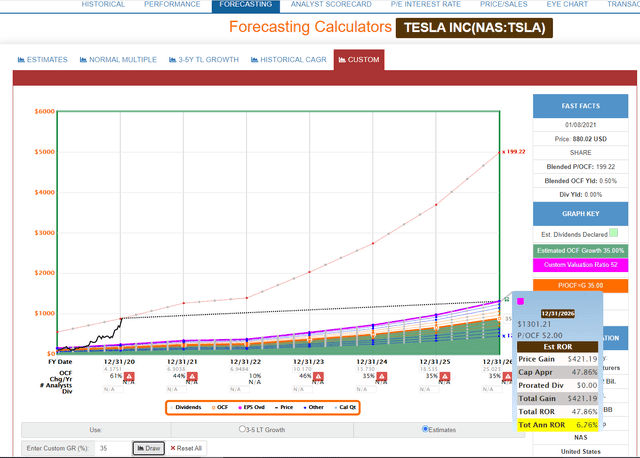
Task: Click the GRAPH KEY panel header
Action: pyautogui.click(x=580, y=214)
